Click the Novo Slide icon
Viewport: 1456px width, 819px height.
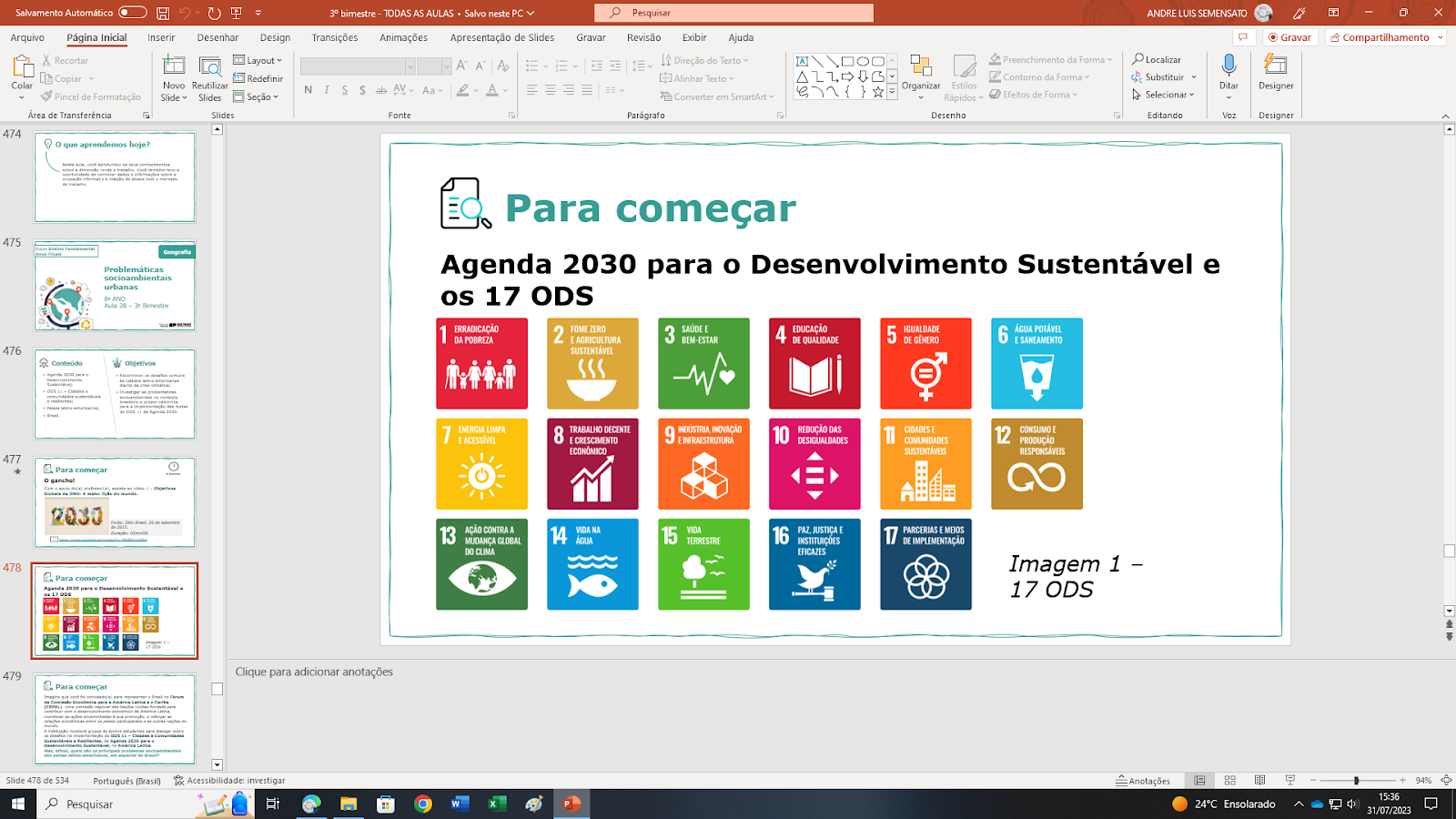point(173,66)
